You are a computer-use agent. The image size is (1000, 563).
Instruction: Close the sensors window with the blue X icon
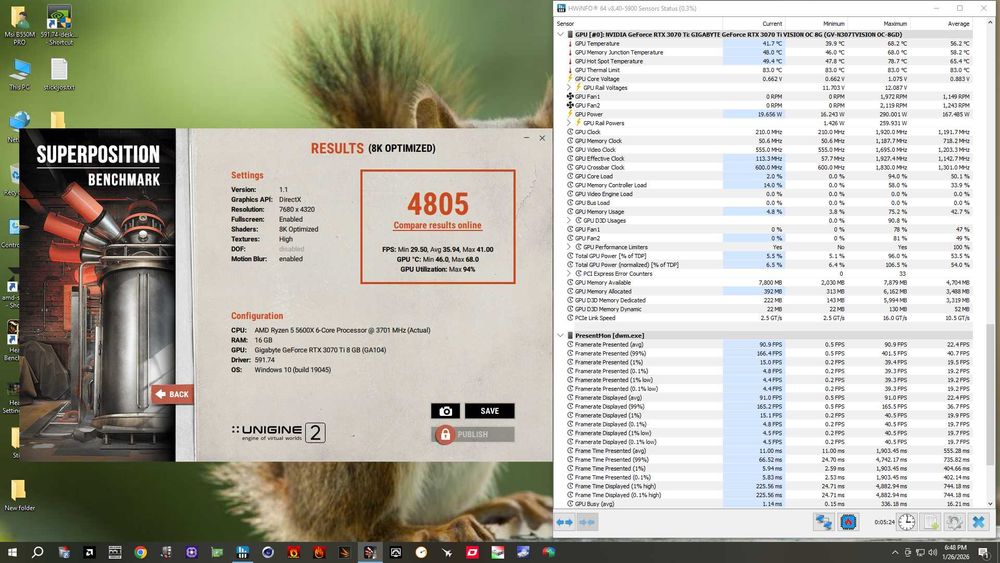click(978, 522)
